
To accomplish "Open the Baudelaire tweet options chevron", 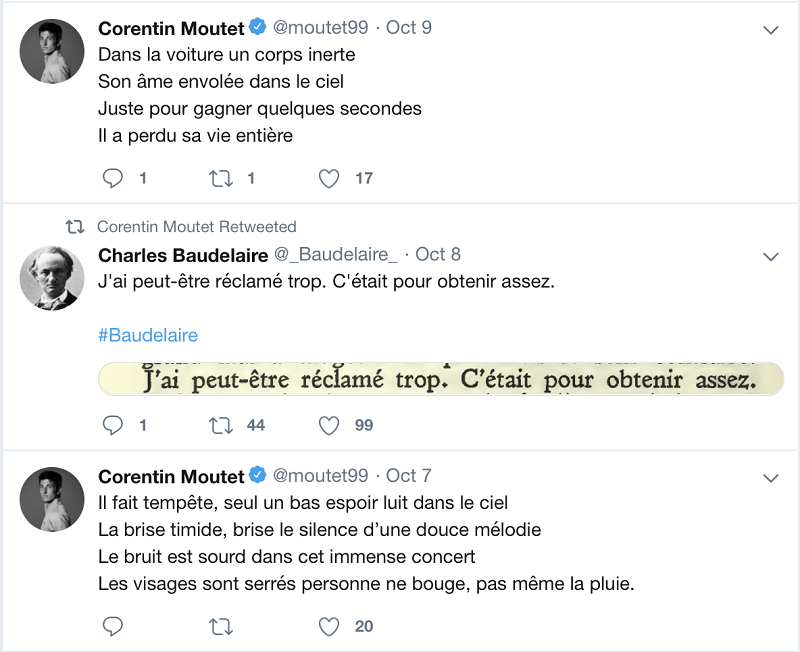I will point(770,257).
